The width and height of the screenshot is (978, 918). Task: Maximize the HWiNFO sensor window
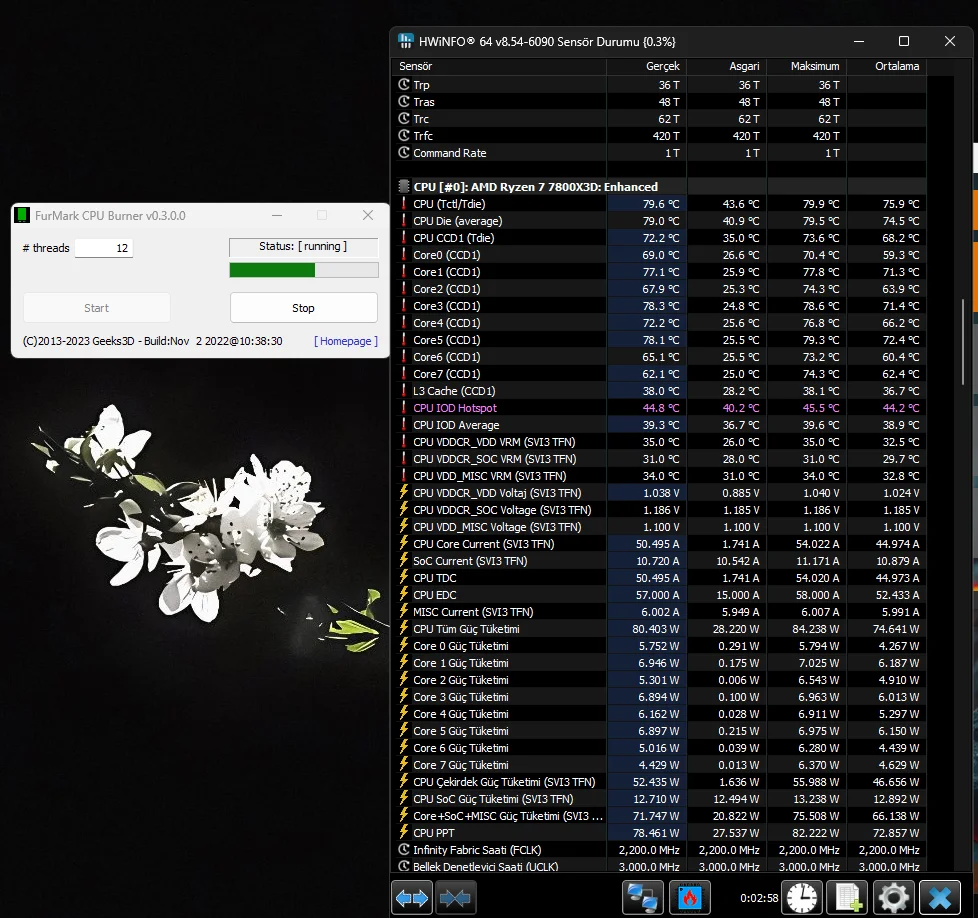904,41
